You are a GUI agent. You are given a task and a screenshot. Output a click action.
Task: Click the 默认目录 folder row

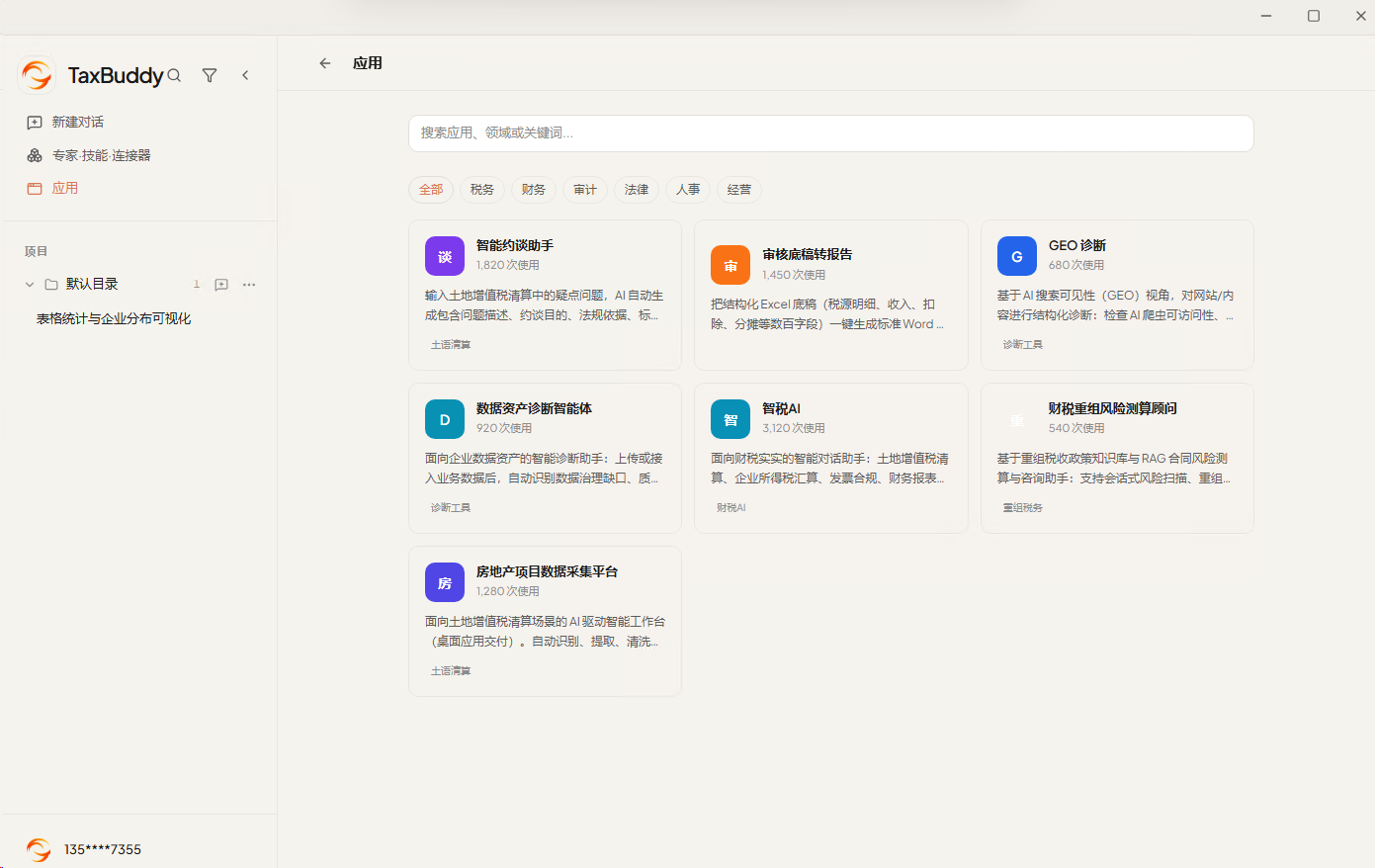pyautogui.click(x=140, y=285)
